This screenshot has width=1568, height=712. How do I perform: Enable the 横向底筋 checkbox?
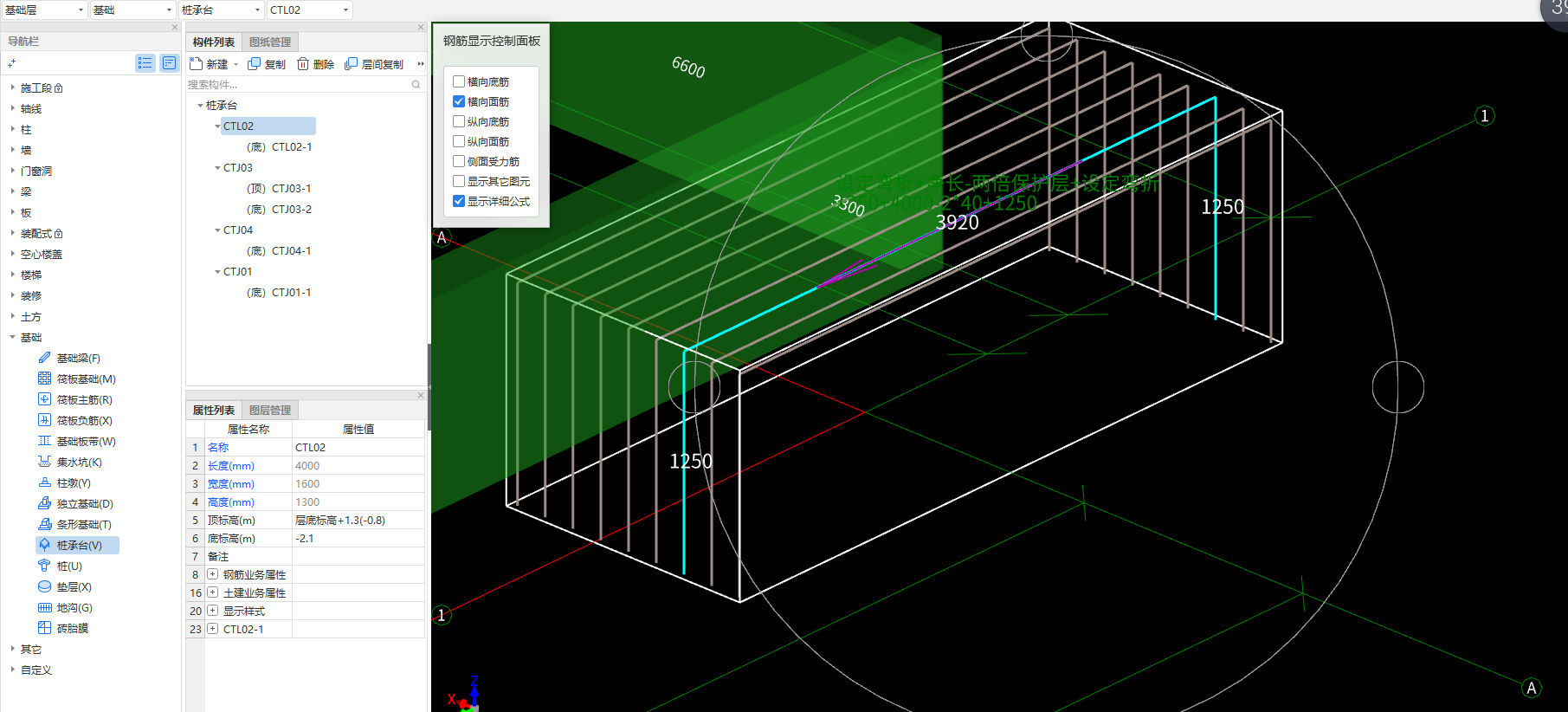click(459, 81)
